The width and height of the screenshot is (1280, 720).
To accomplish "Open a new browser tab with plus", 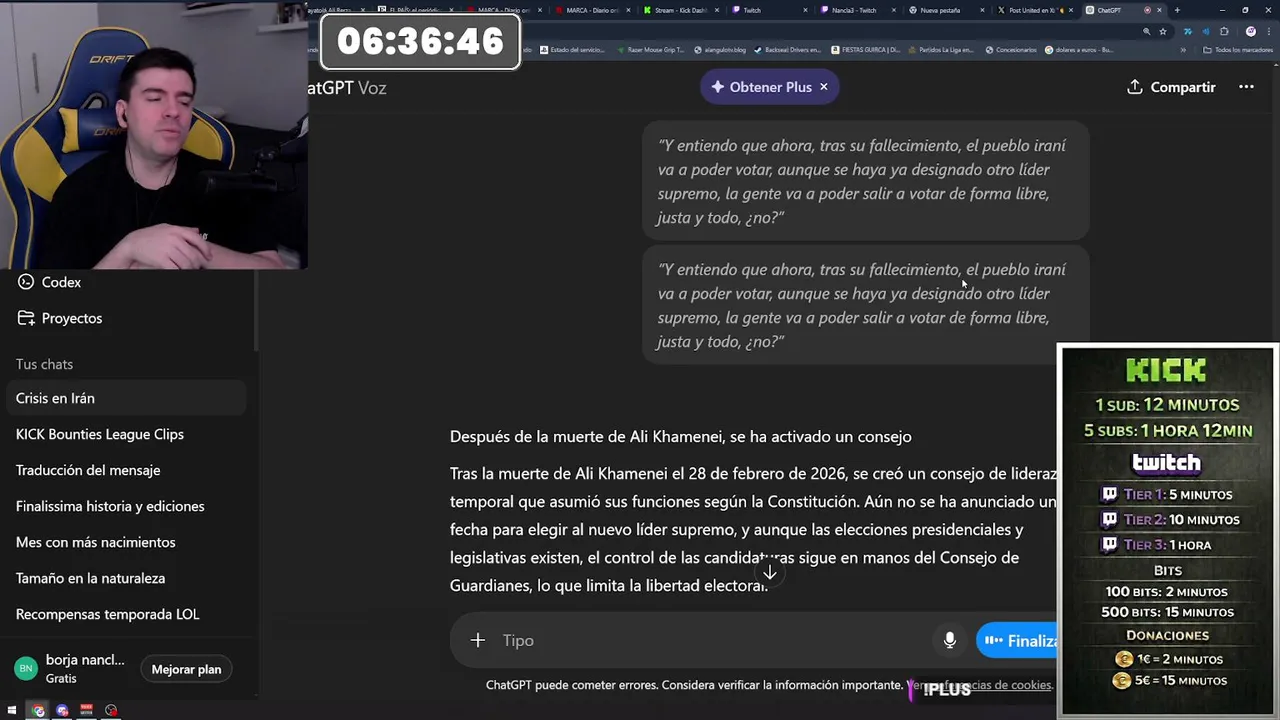I will (1177, 10).
